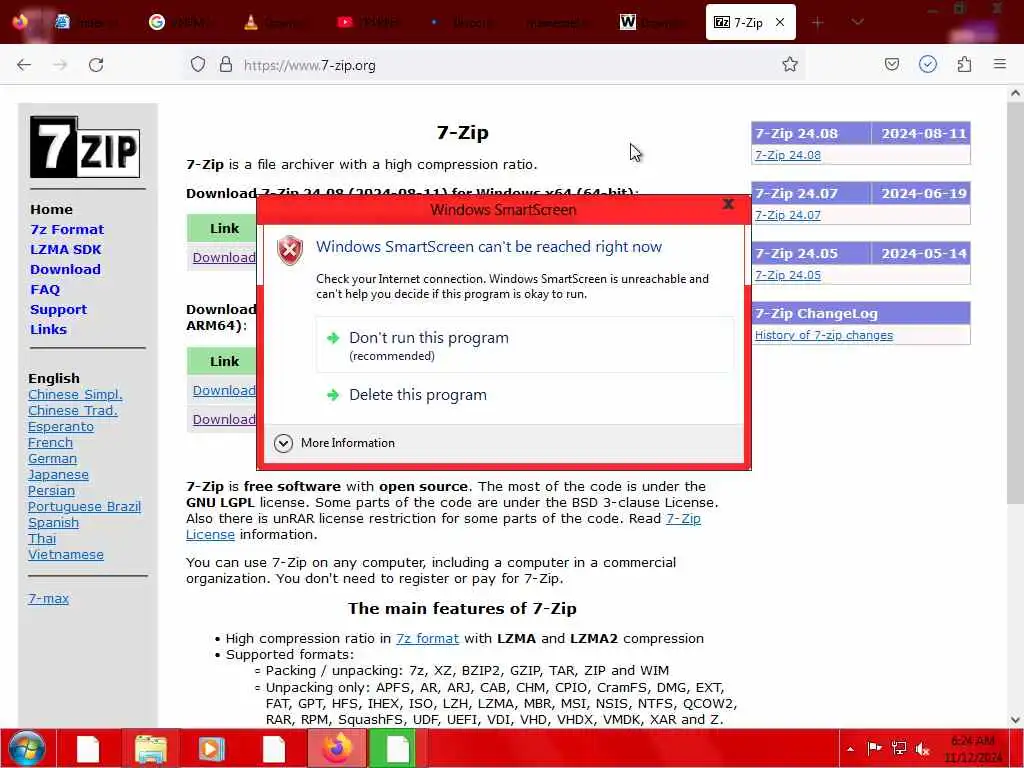Viewport: 1024px width, 768px height.
Task: Click the round checkmark toolbar icon
Action: [x=927, y=64]
